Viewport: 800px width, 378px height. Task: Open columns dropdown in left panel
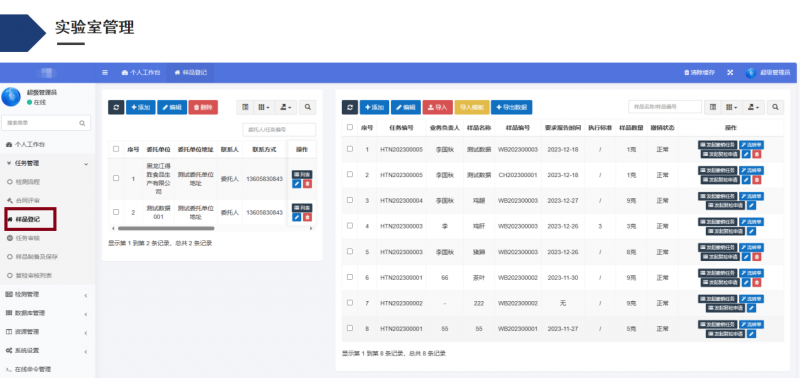(x=264, y=107)
